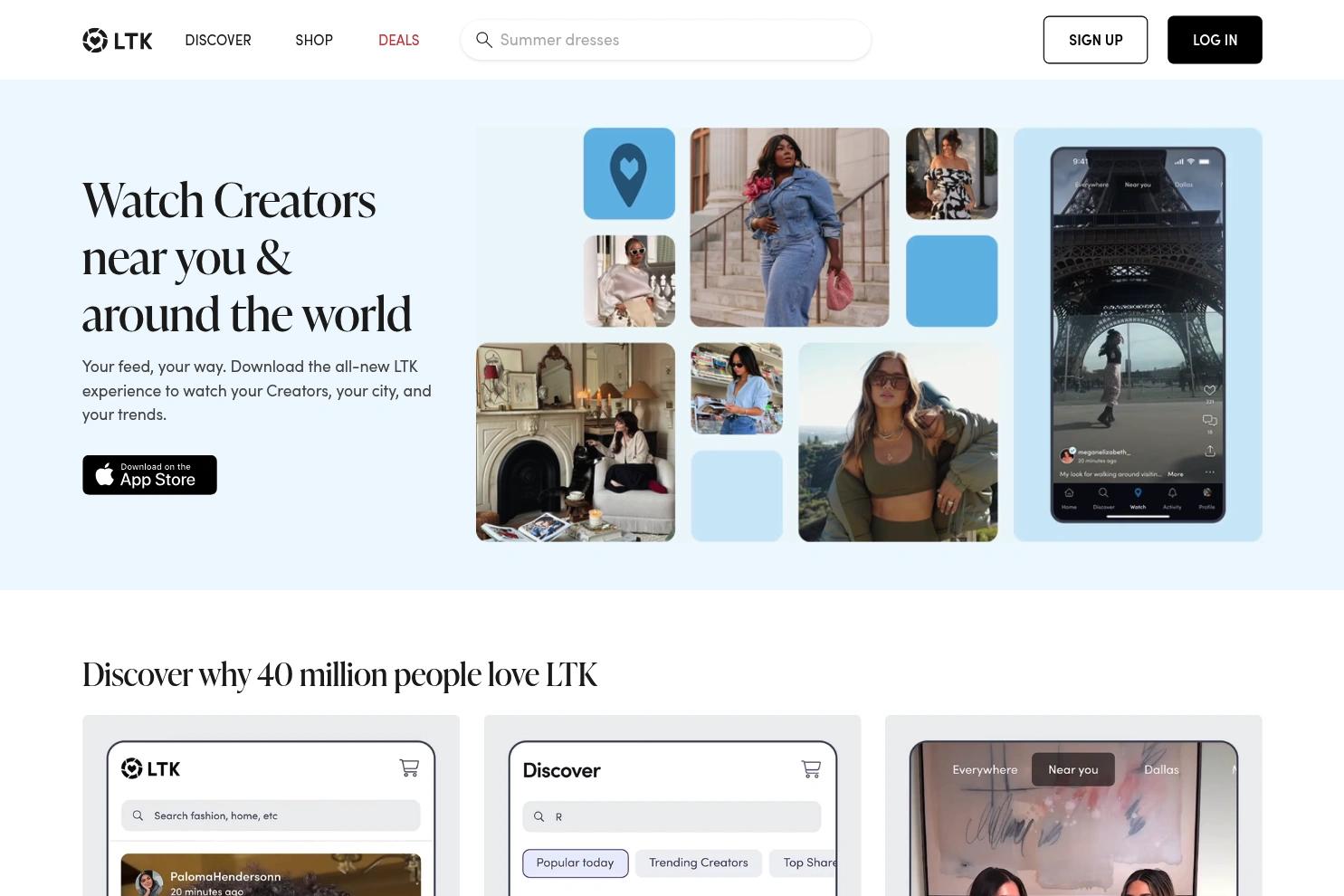Click the search field in Discover card

point(672,816)
